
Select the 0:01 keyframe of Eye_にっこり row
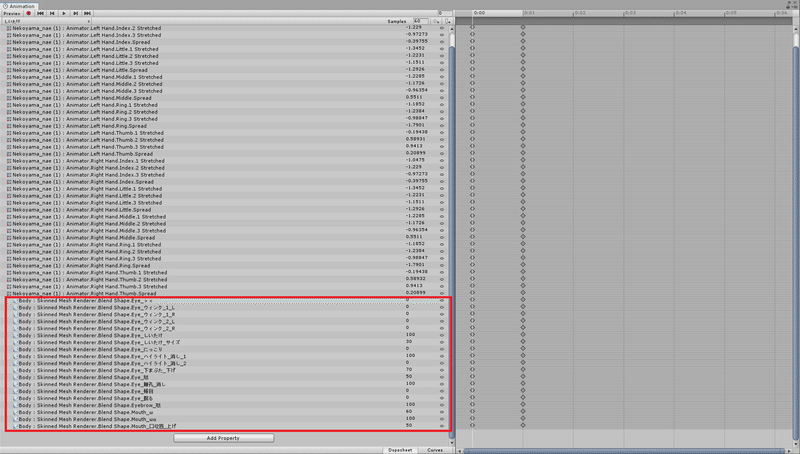[x=523, y=348]
